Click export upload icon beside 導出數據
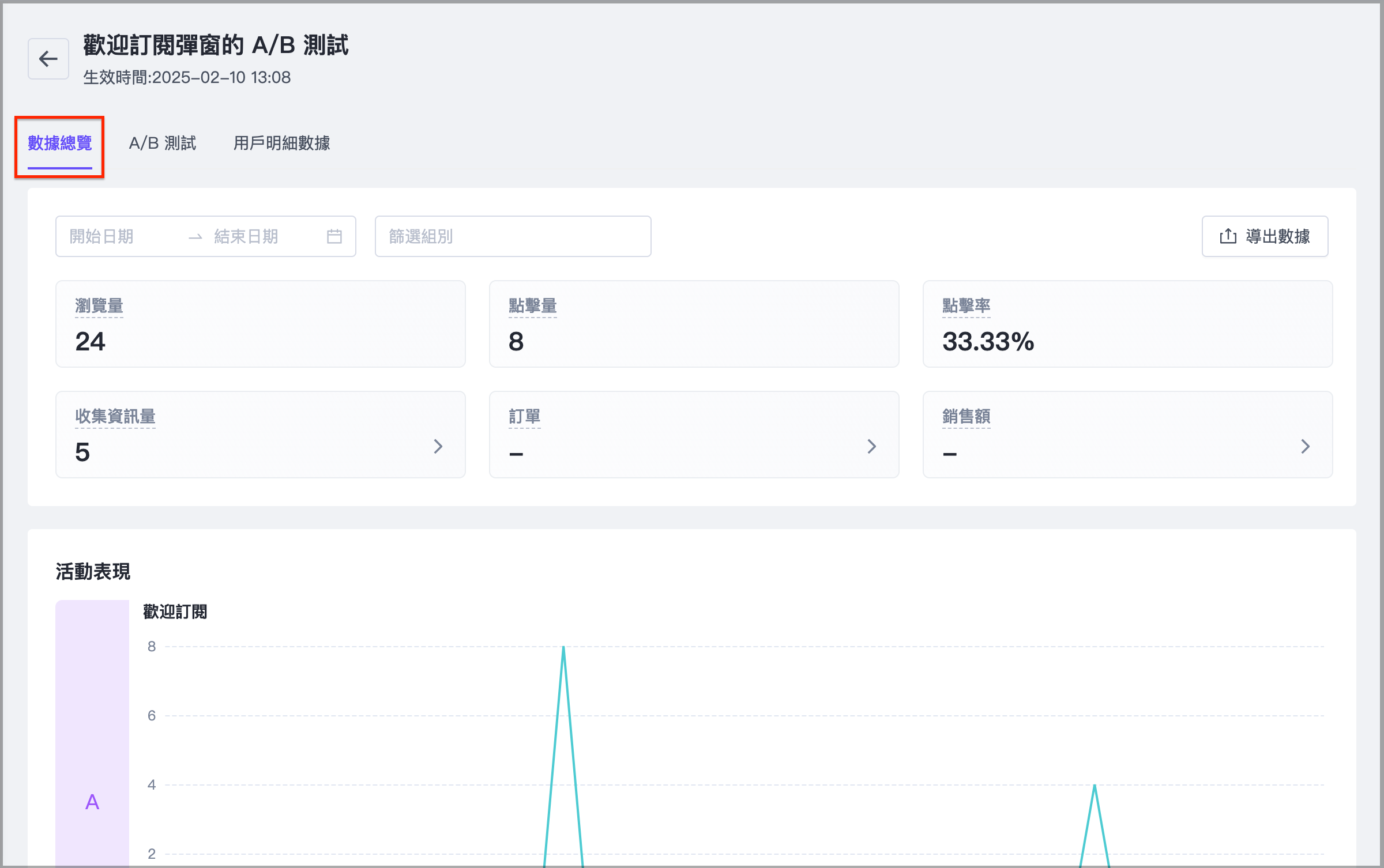The width and height of the screenshot is (1384, 868). tap(1228, 236)
